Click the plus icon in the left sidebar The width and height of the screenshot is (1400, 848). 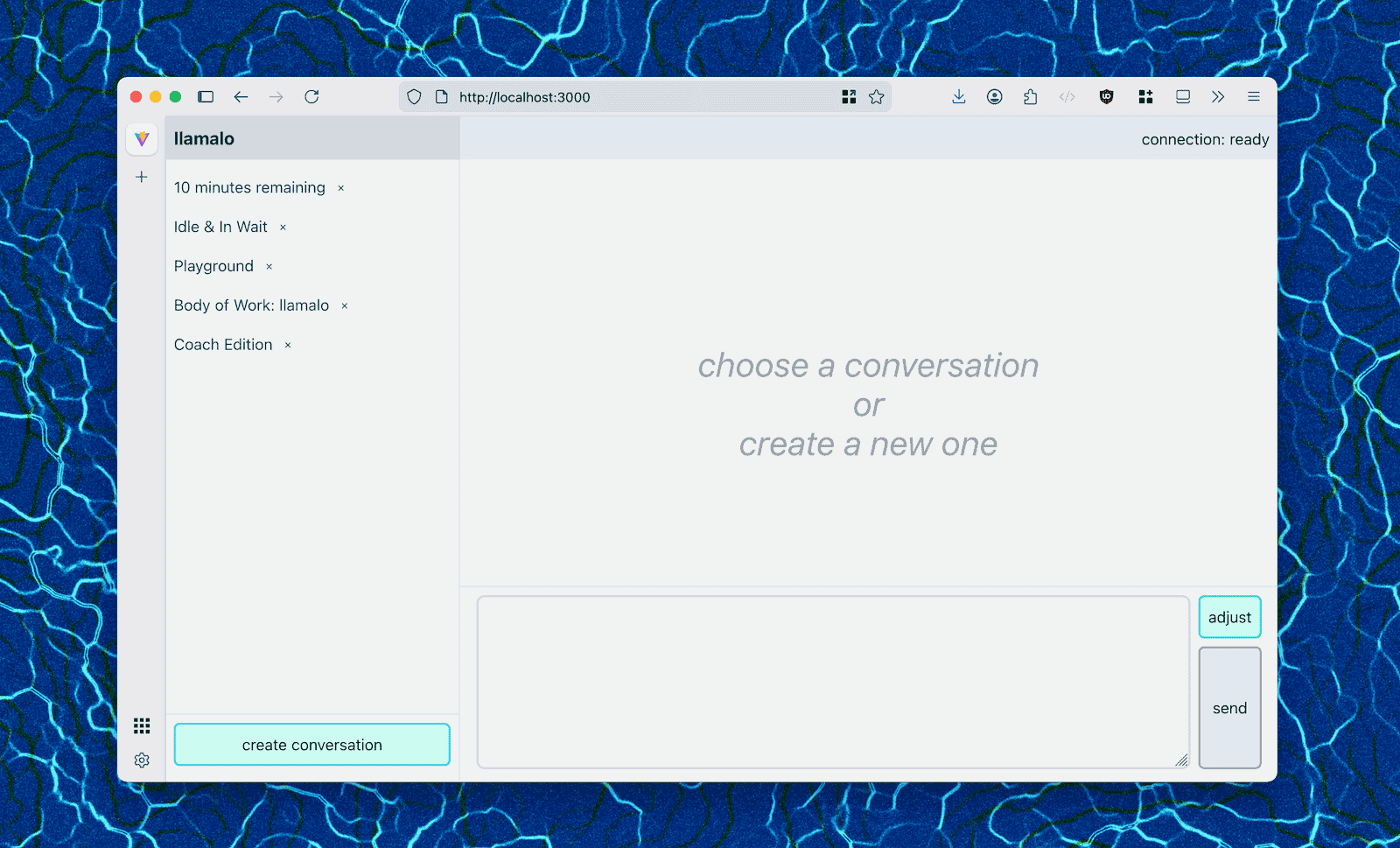(142, 177)
